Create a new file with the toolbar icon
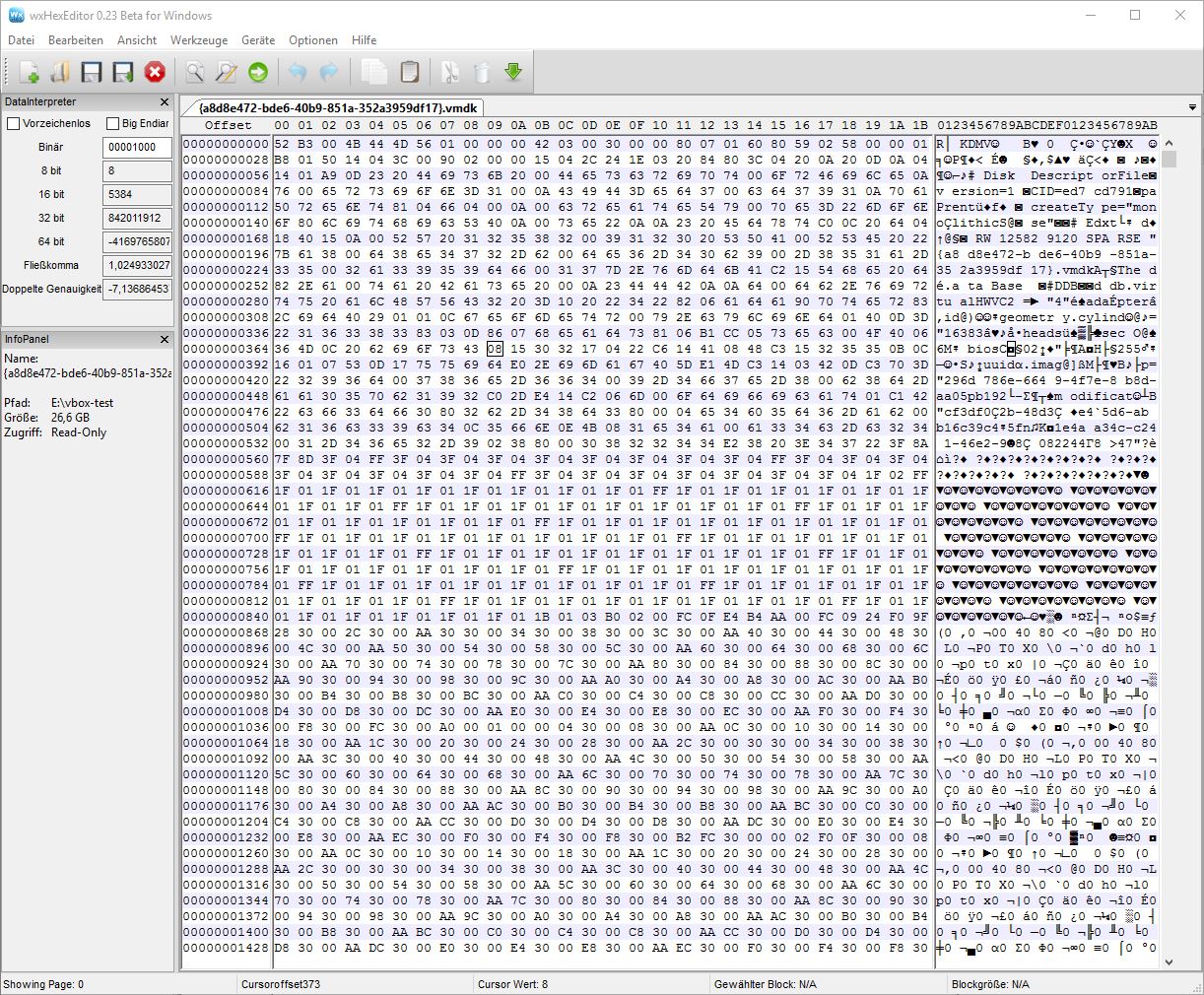Viewport: 1204px width, 995px height. [x=29, y=72]
